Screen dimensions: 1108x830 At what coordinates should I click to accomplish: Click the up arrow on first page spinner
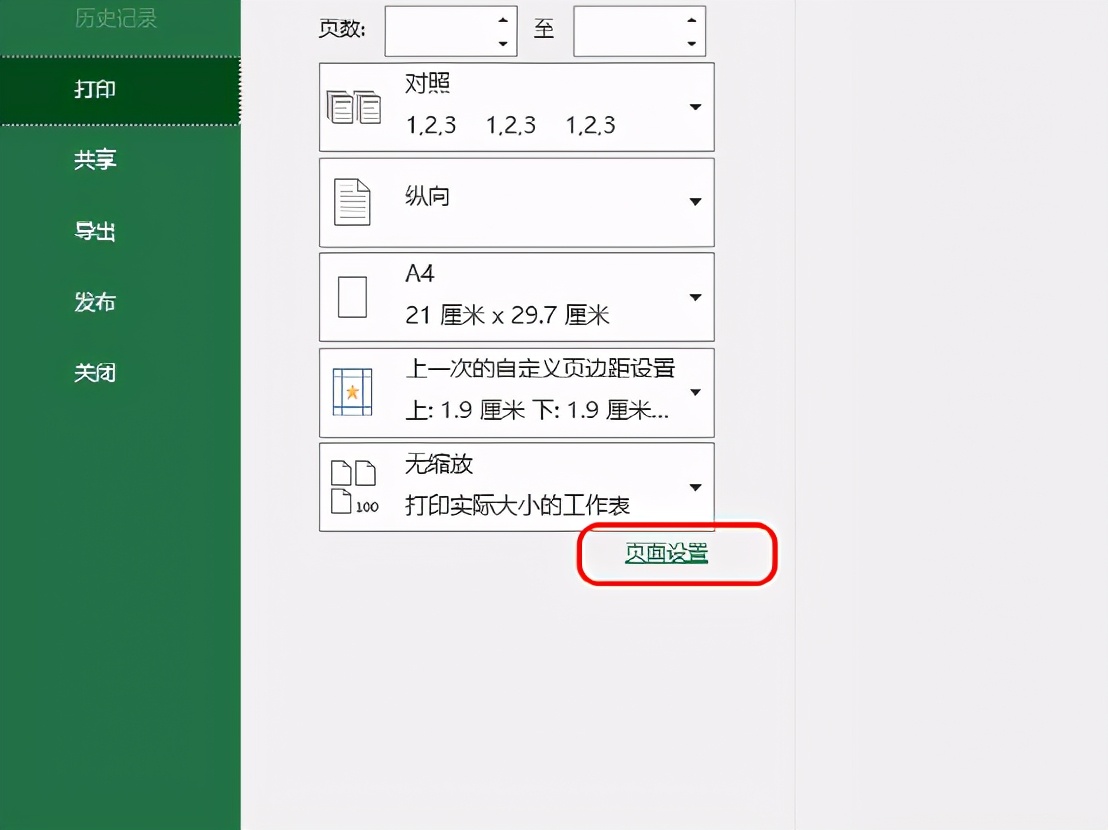505,20
